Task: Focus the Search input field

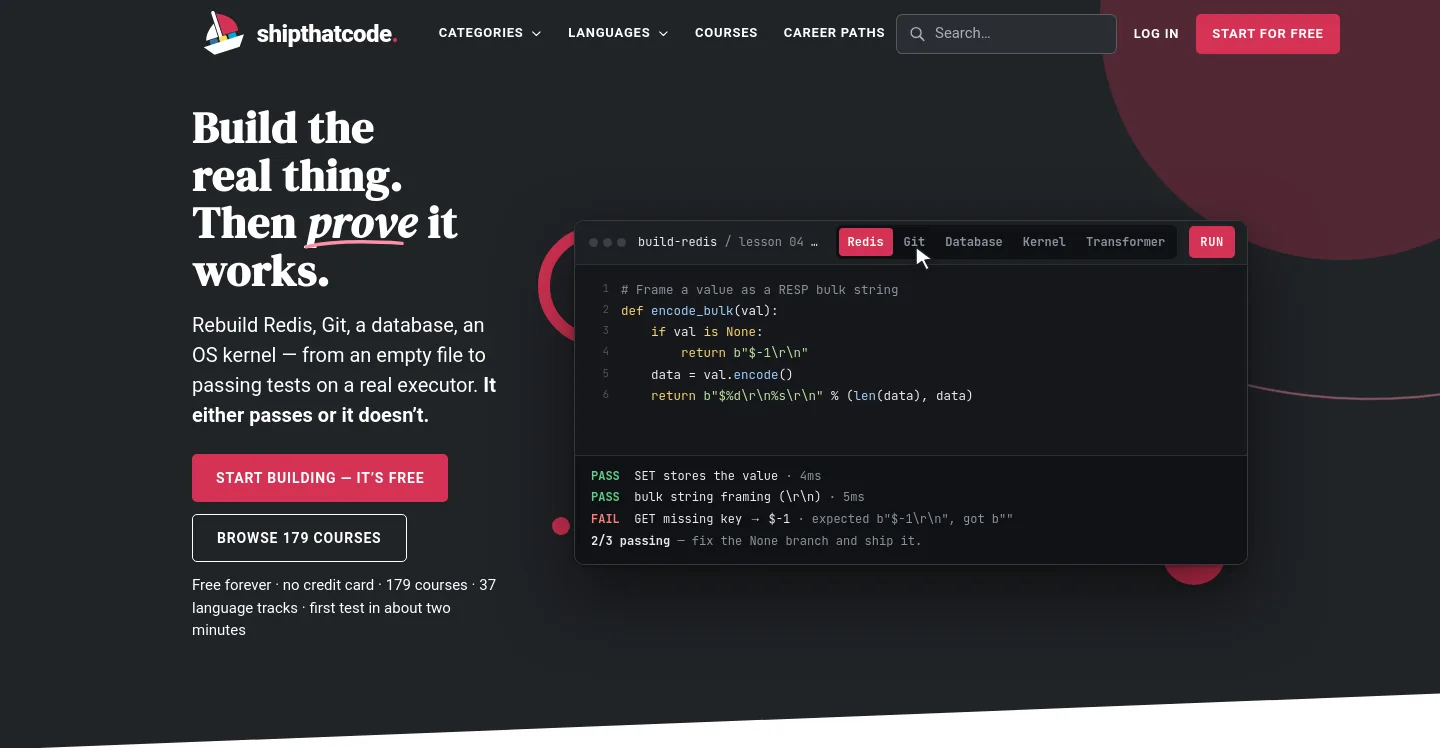Action: [x=1006, y=34]
